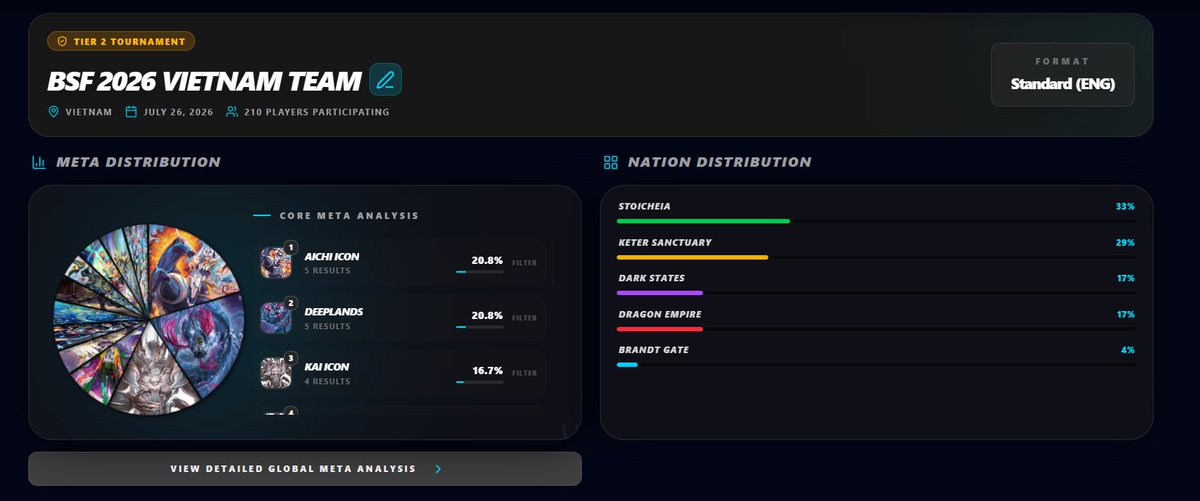Image resolution: width=1200 pixels, height=501 pixels.
Task: Click the Vietnam location pin icon
Action: [x=54, y=112]
